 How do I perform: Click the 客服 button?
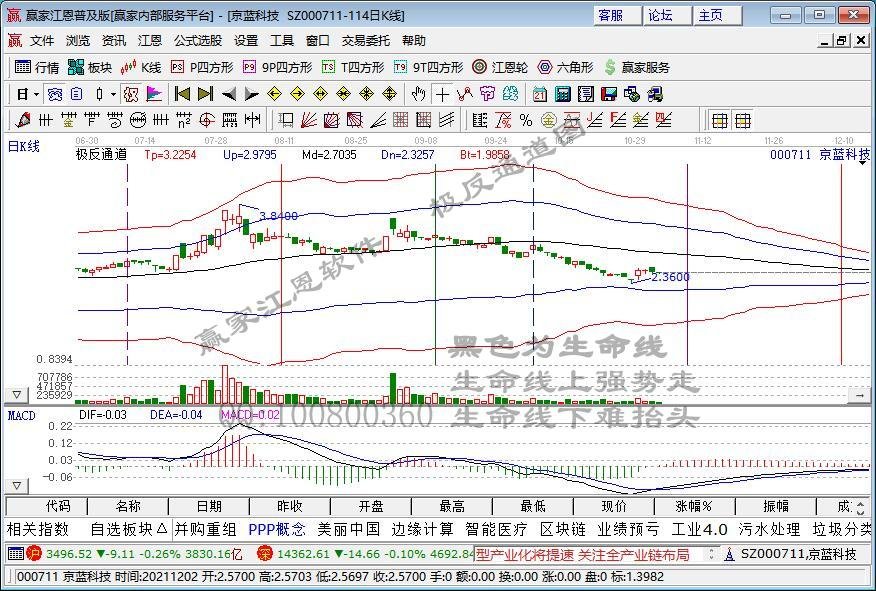(617, 15)
